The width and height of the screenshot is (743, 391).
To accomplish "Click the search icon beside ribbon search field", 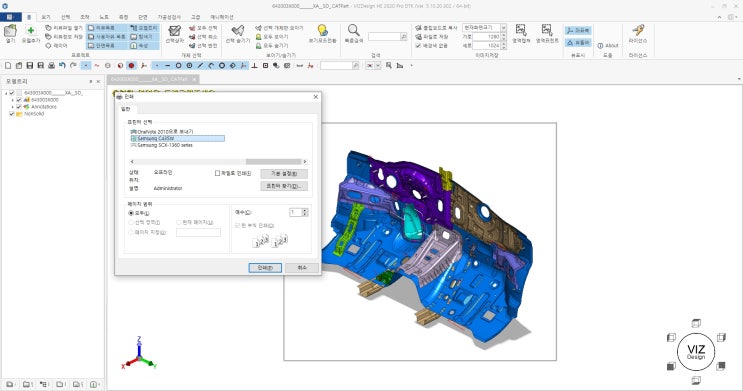I will click(403, 36).
